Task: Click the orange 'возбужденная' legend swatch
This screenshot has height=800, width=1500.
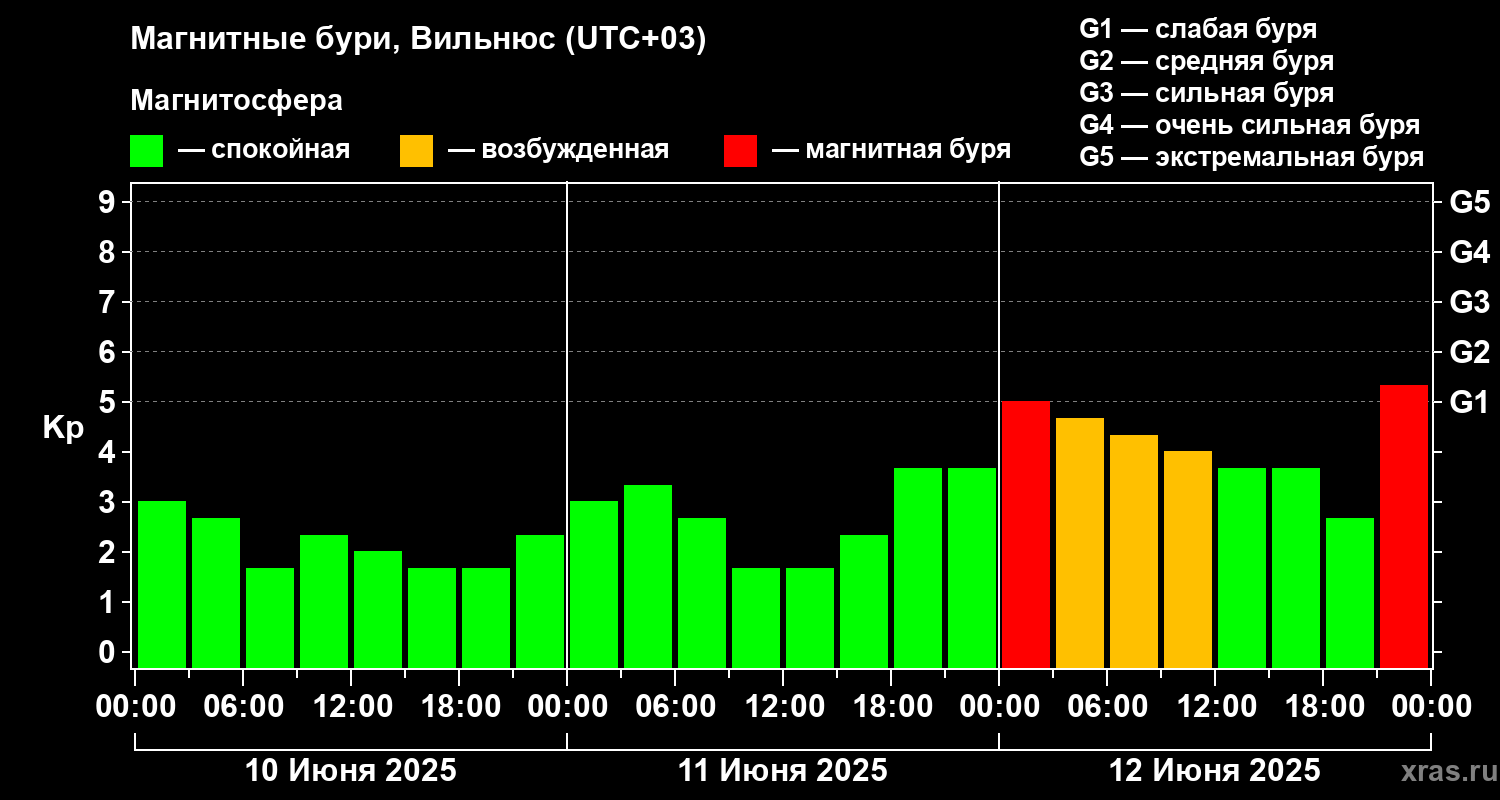Action: 416,151
